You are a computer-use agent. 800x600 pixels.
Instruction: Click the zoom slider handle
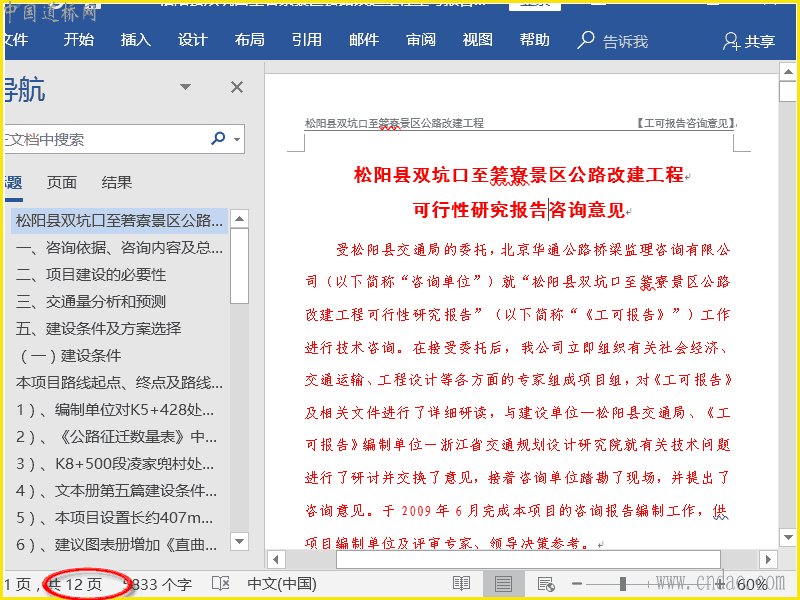point(623,584)
